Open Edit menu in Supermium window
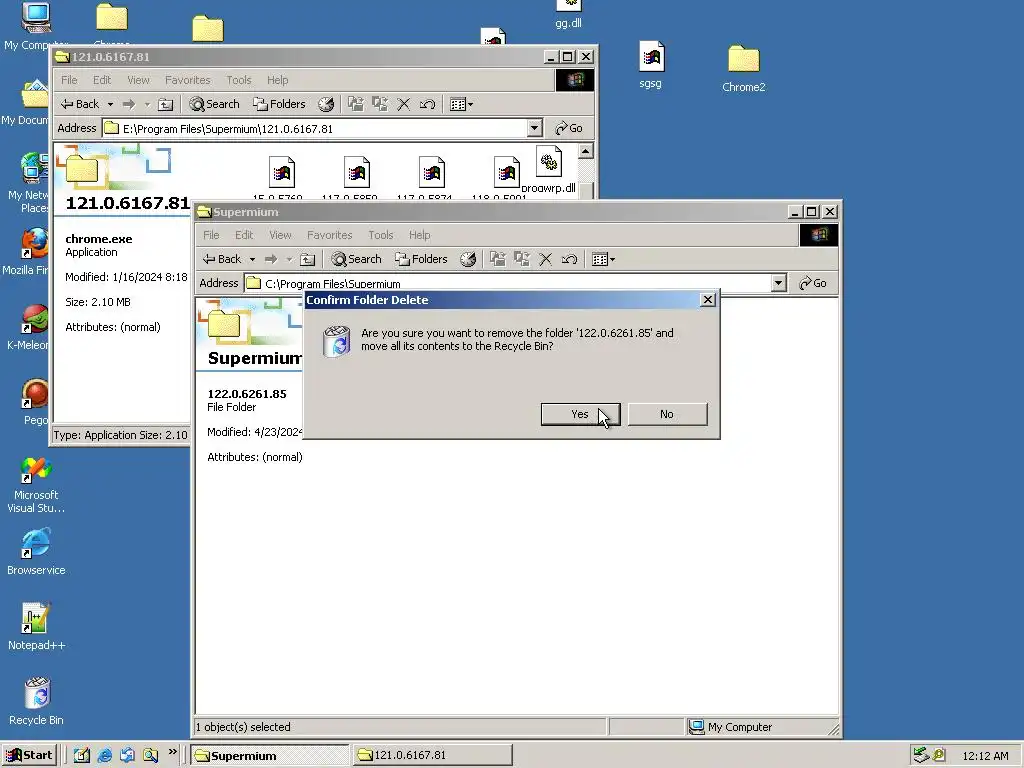Image resolution: width=1024 pixels, height=768 pixels. point(244,235)
